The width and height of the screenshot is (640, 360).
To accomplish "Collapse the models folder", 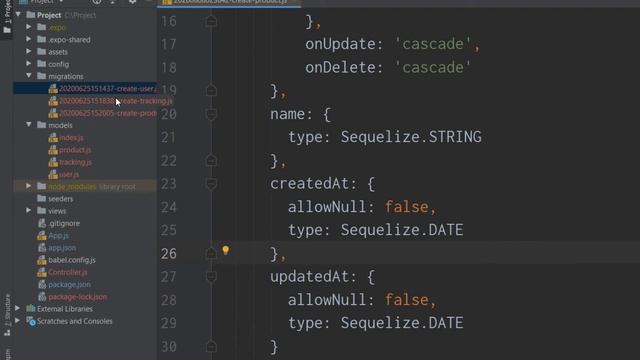I will [x=29, y=124].
